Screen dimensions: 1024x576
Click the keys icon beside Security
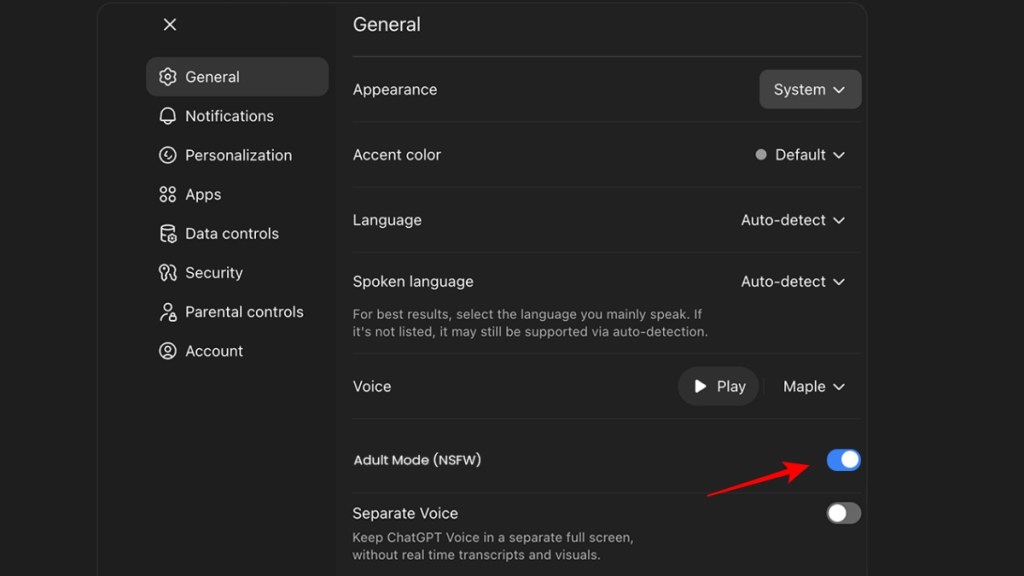168,272
